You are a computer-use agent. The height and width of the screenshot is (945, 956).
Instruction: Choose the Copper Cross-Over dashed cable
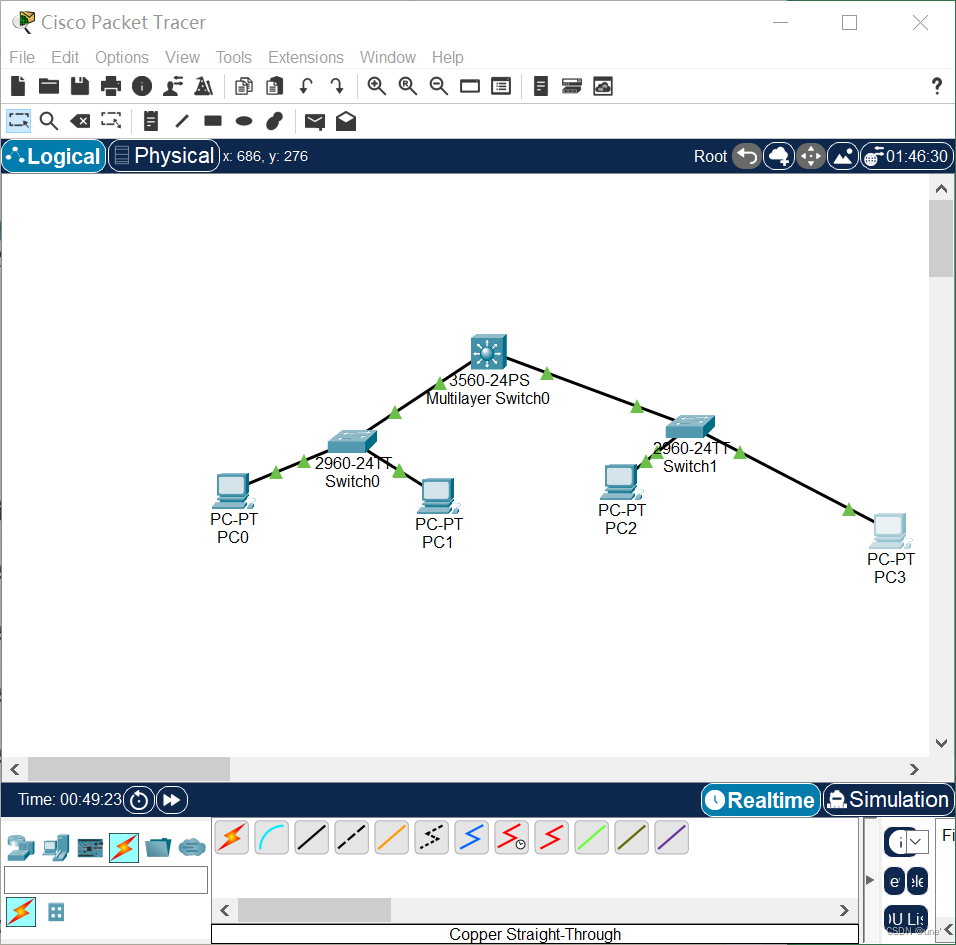[x=352, y=838]
